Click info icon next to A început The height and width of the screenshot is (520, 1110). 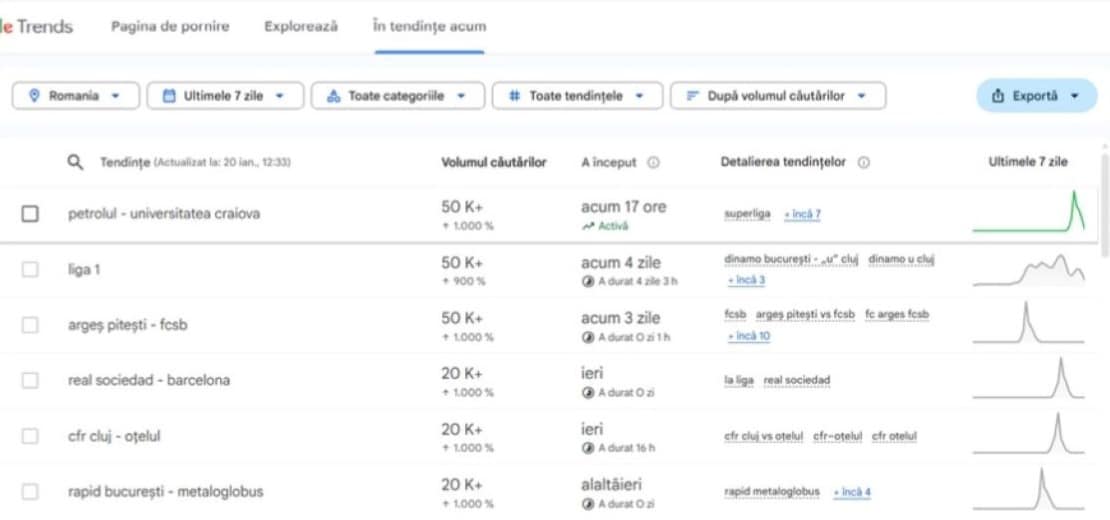(653, 162)
